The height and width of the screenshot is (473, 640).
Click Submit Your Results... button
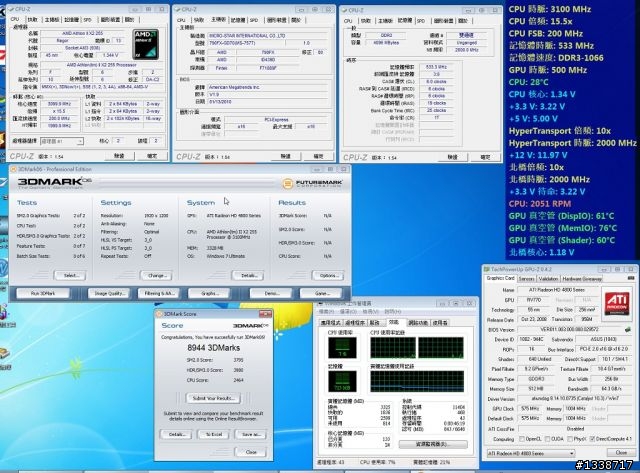(x=213, y=398)
